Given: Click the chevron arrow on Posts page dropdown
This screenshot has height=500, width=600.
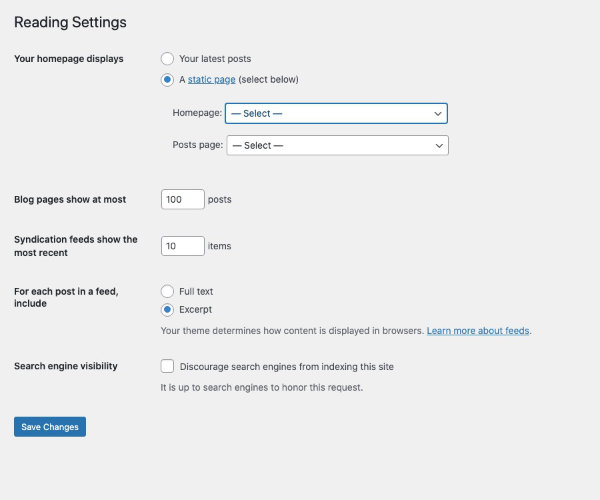Looking at the screenshot, I should pos(439,146).
